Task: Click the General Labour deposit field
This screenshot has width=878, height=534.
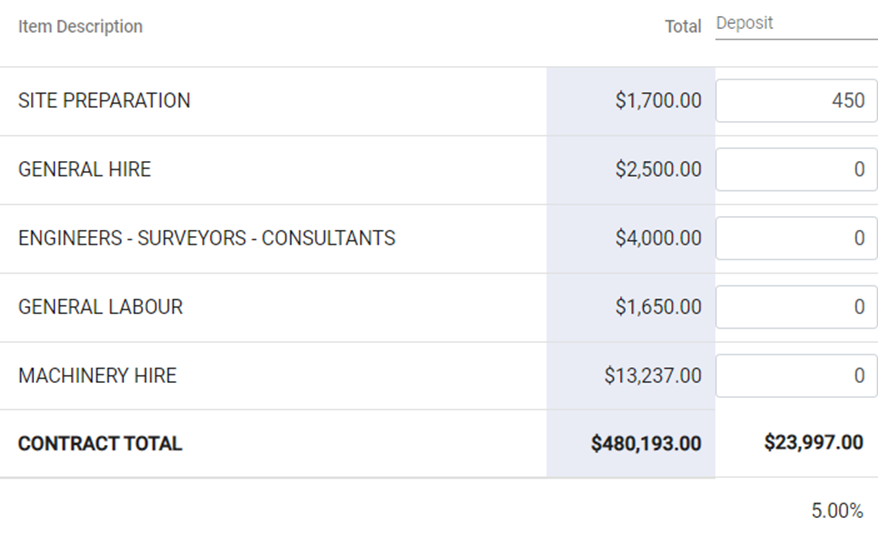Action: (796, 307)
